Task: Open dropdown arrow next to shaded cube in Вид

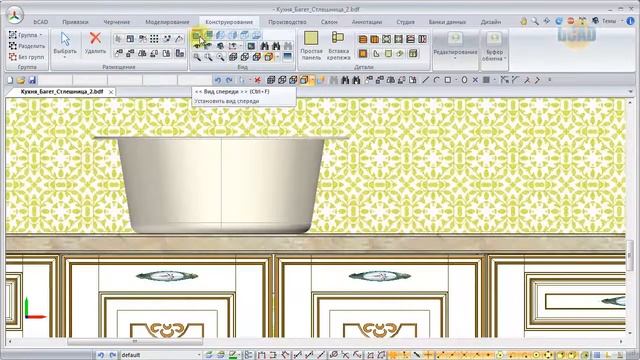Action: pos(278,57)
